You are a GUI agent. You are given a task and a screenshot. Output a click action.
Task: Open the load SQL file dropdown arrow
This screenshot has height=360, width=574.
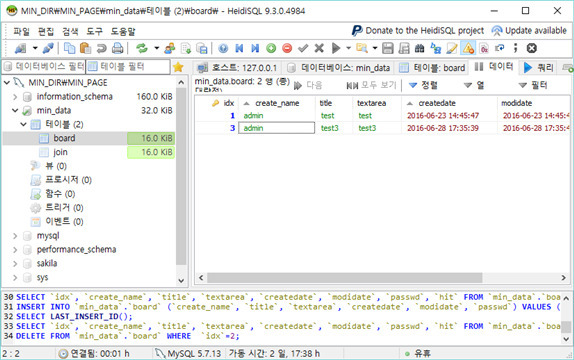tap(375, 48)
